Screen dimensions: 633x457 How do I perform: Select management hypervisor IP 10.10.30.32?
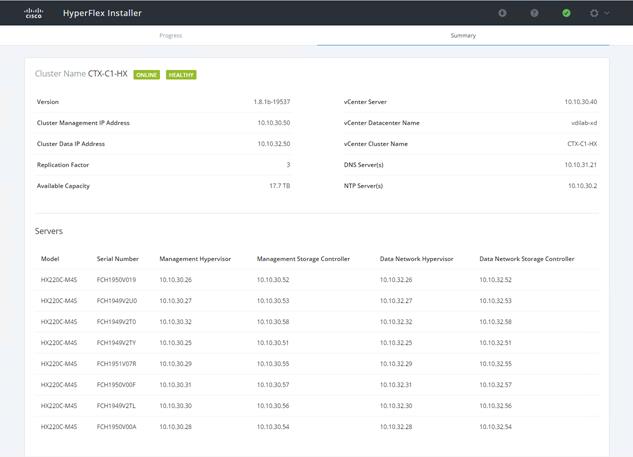175,322
